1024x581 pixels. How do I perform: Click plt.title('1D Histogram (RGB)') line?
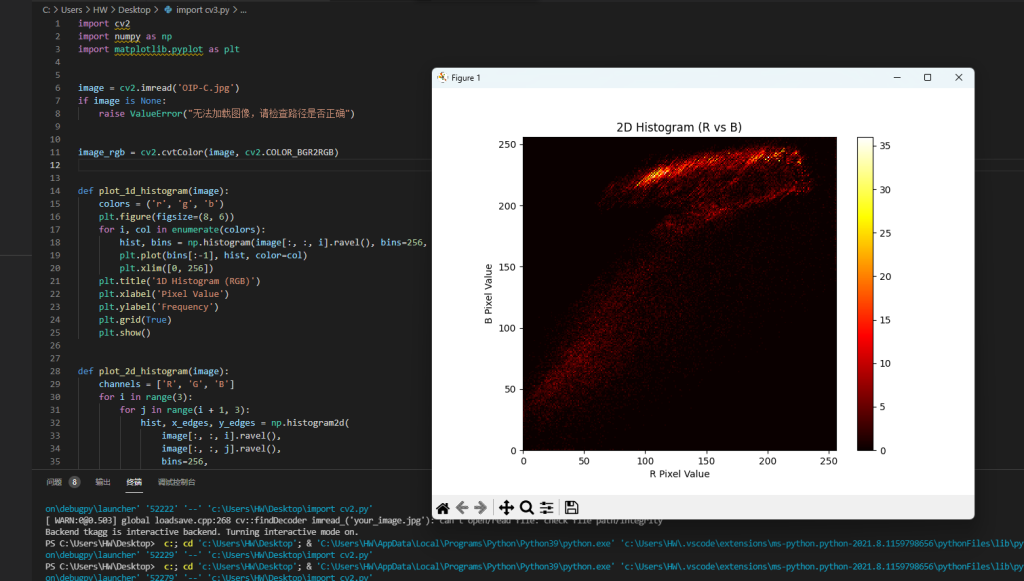180,281
